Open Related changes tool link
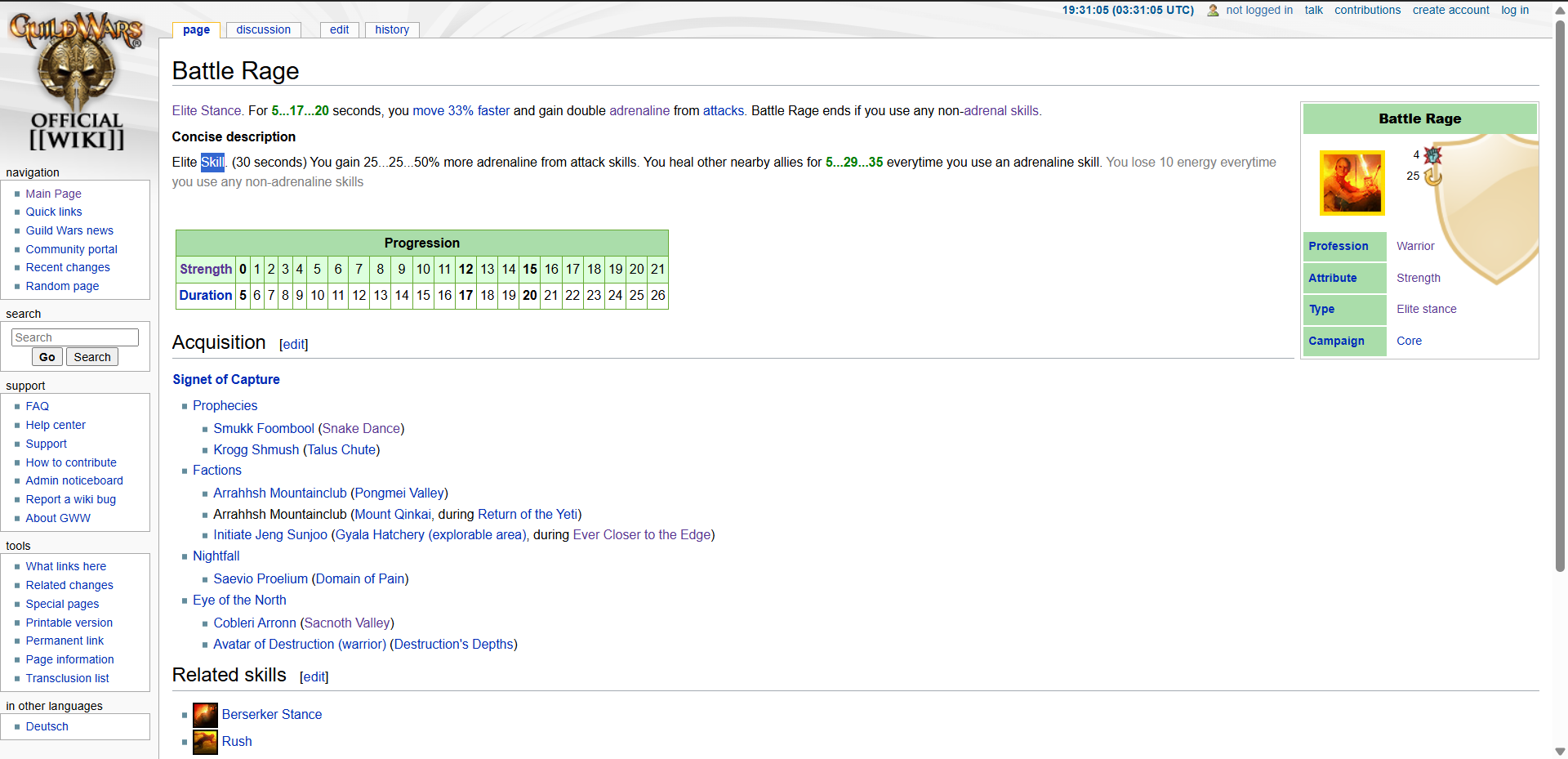 pos(69,585)
